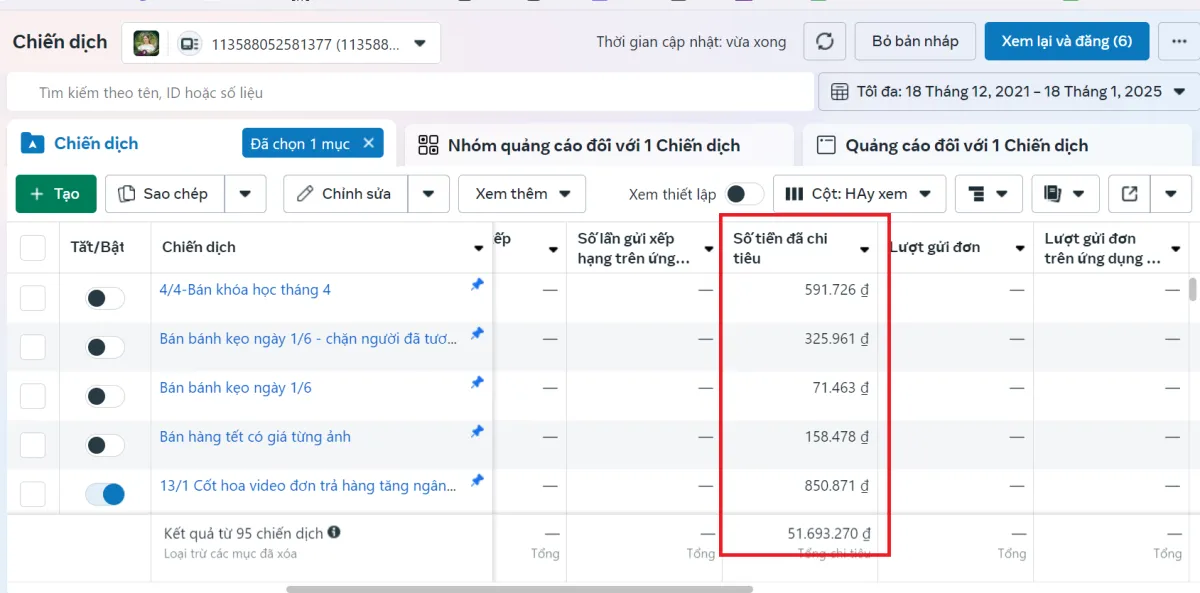Open the Xem thêm dropdown

(521, 194)
